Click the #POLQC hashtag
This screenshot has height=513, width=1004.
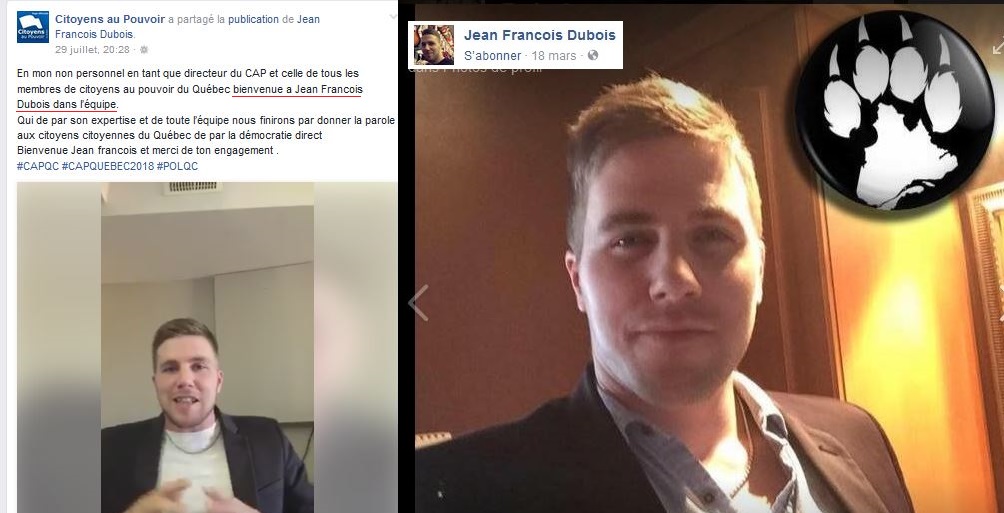177,166
